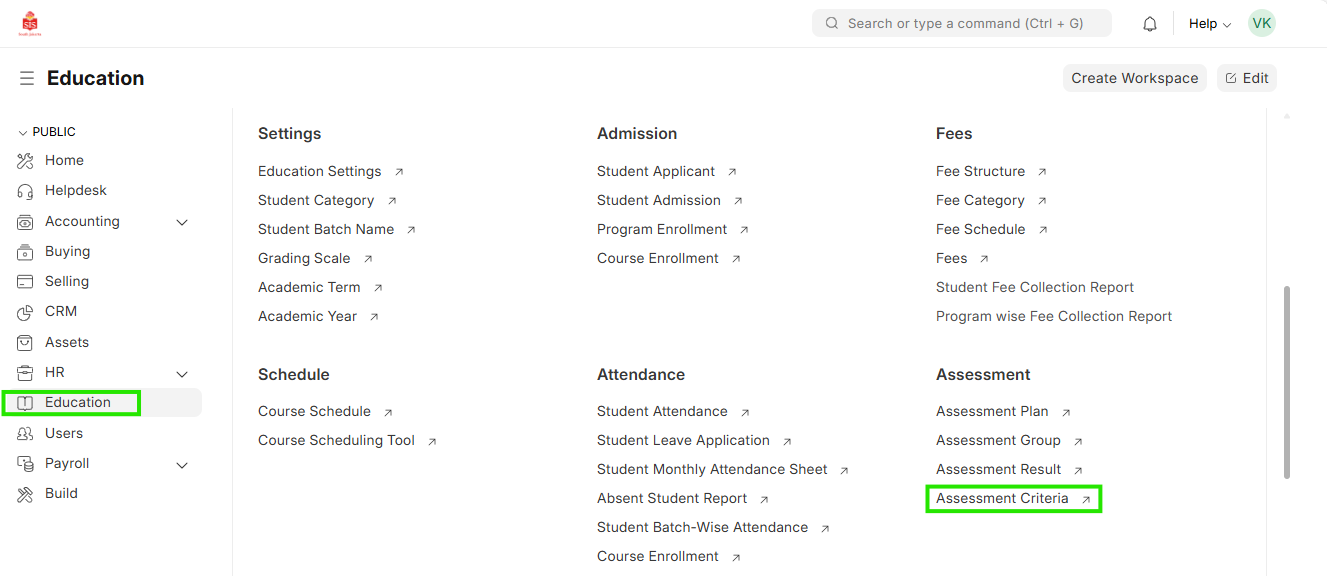Click the CRM pie chart icon
1327x576 pixels.
[26, 312]
